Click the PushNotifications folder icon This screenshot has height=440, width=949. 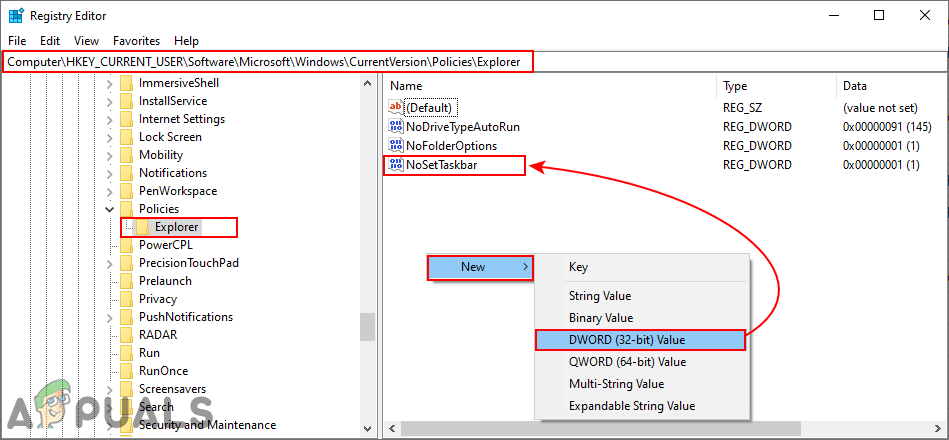click(126, 317)
